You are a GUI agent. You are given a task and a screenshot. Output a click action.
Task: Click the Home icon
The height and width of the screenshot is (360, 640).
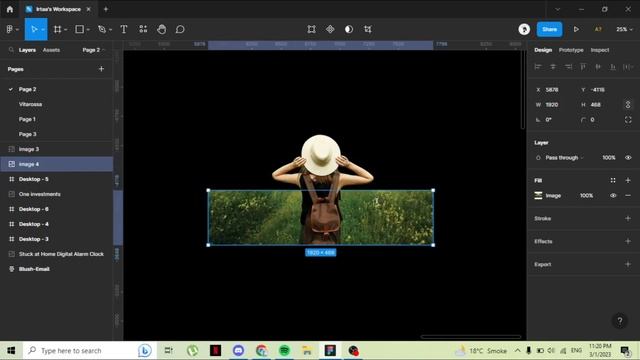coord(10,9)
